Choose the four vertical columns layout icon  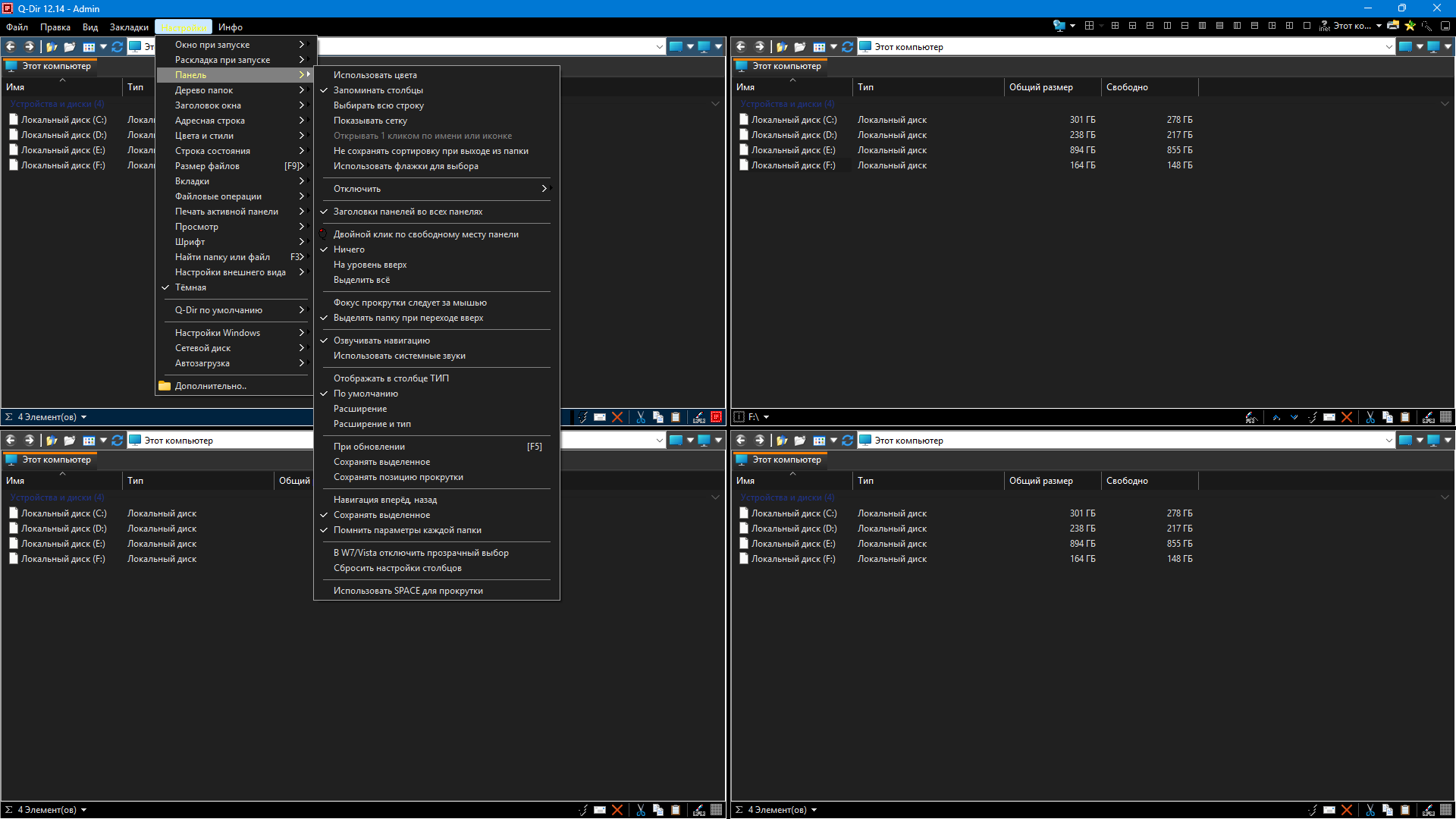[x=1202, y=26]
